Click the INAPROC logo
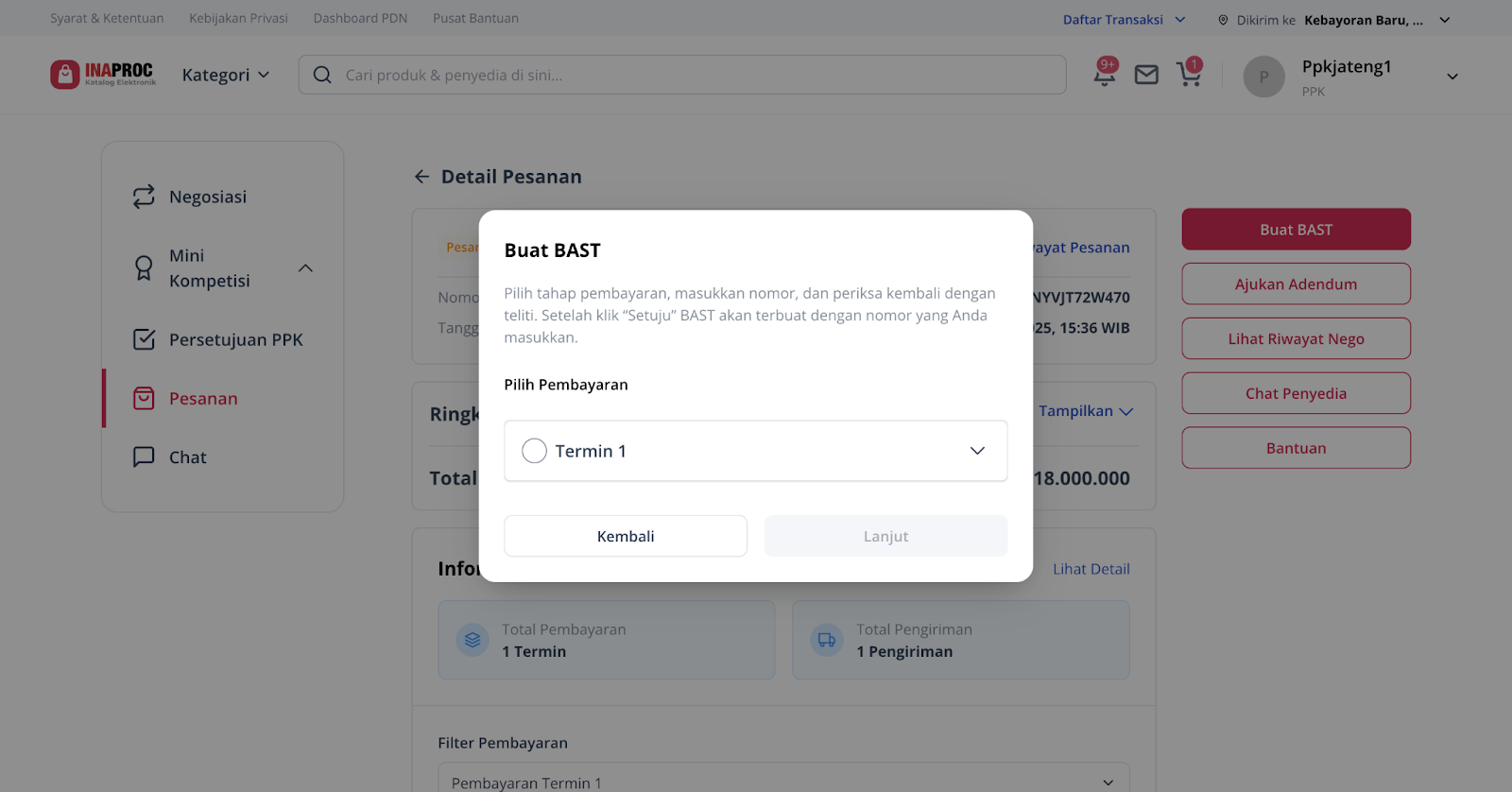The height and width of the screenshot is (792, 1512). pos(103,75)
